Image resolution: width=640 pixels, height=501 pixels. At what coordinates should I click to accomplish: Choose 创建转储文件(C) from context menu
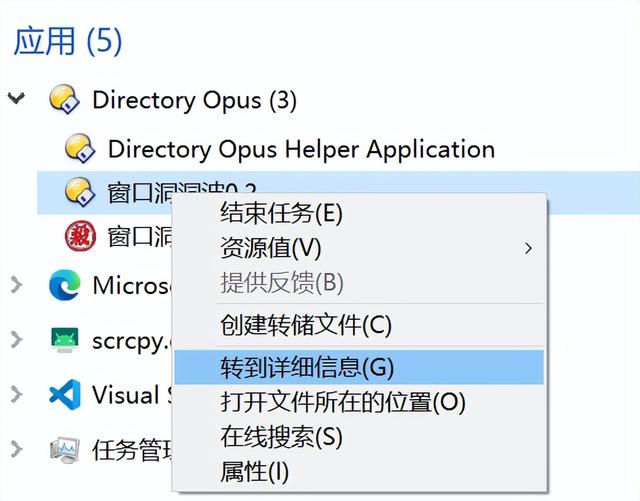(x=359, y=325)
